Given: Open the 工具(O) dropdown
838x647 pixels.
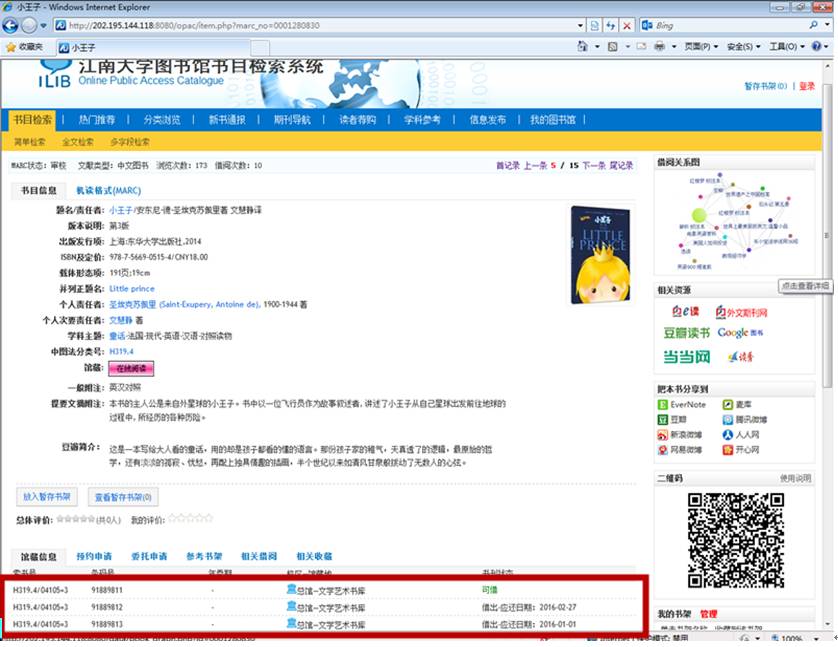Looking at the screenshot, I should (x=785, y=47).
